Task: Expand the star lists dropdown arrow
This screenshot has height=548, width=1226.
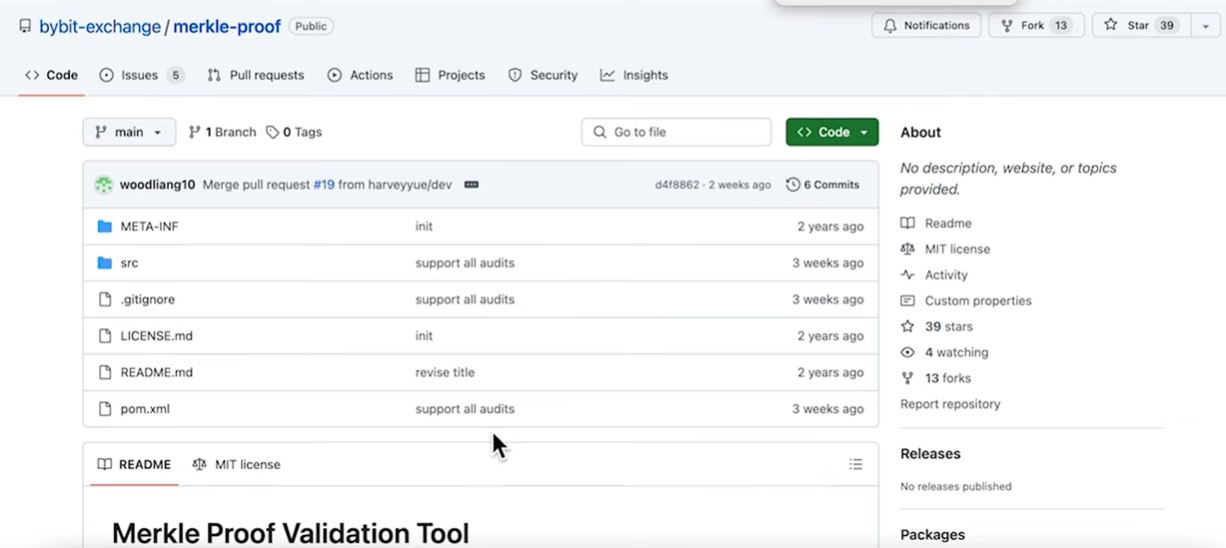Action: pyautogui.click(x=1206, y=25)
